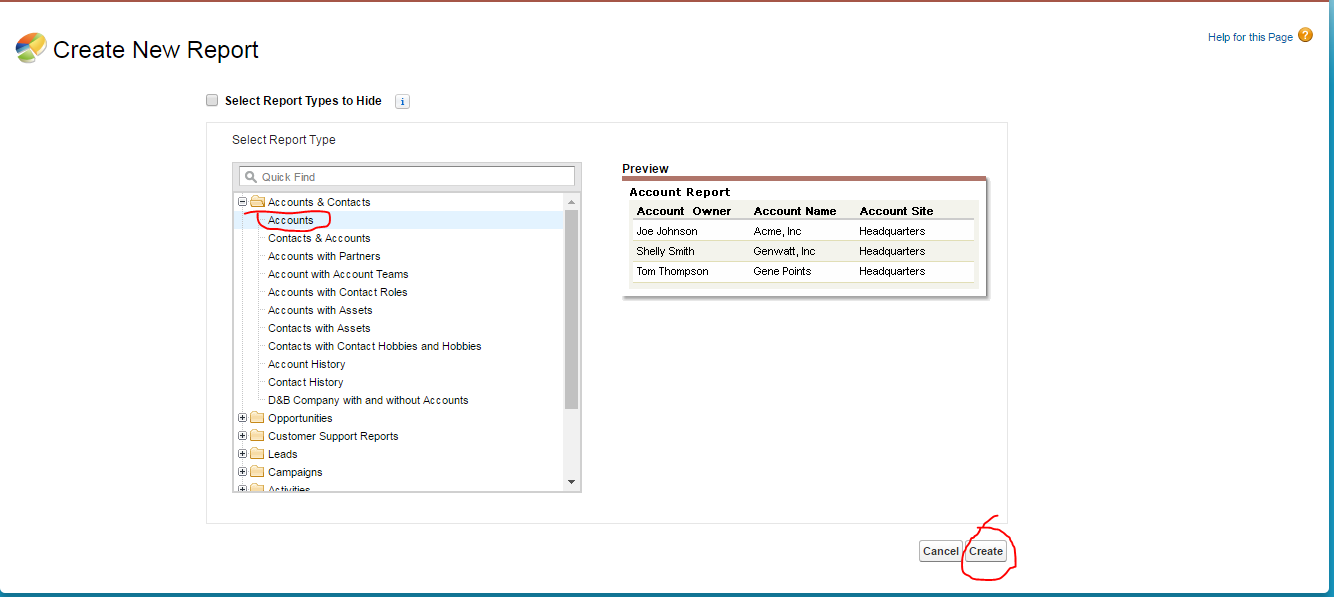Collapse the Accounts & Contacts folder
Image resolution: width=1334 pixels, height=597 pixels.
click(x=242, y=202)
